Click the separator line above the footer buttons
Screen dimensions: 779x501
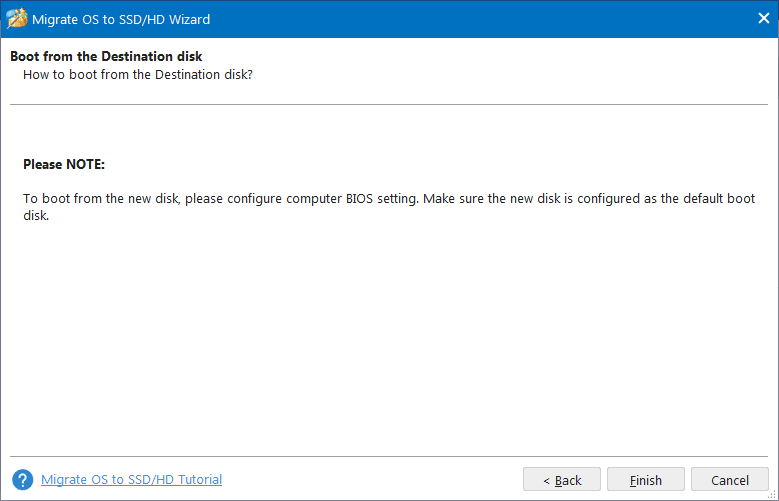389,457
